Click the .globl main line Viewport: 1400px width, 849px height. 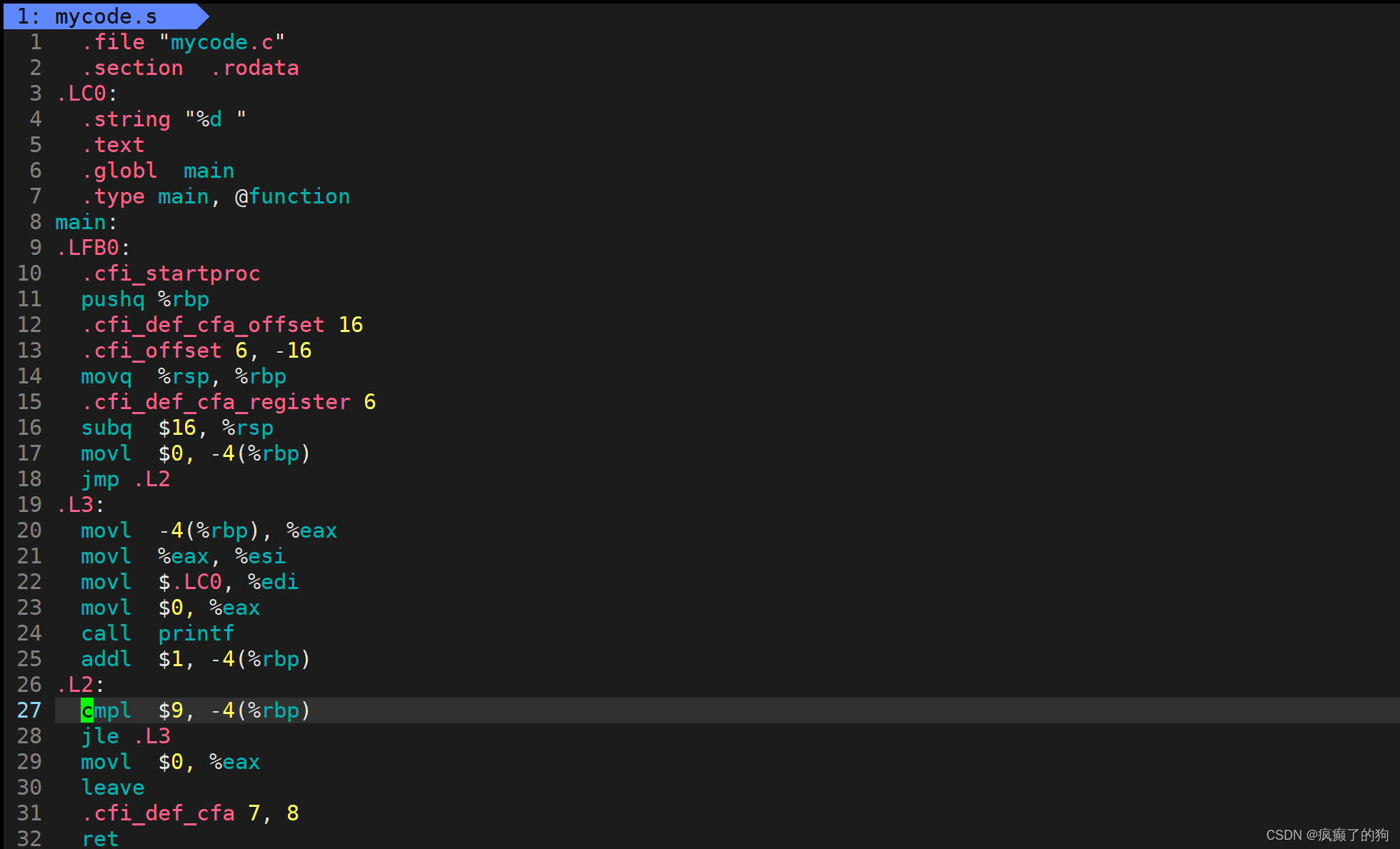point(158,171)
